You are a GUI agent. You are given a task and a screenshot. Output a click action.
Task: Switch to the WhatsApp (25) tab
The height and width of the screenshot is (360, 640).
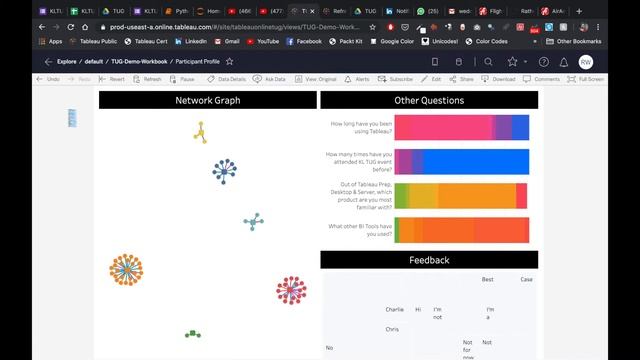428,11
